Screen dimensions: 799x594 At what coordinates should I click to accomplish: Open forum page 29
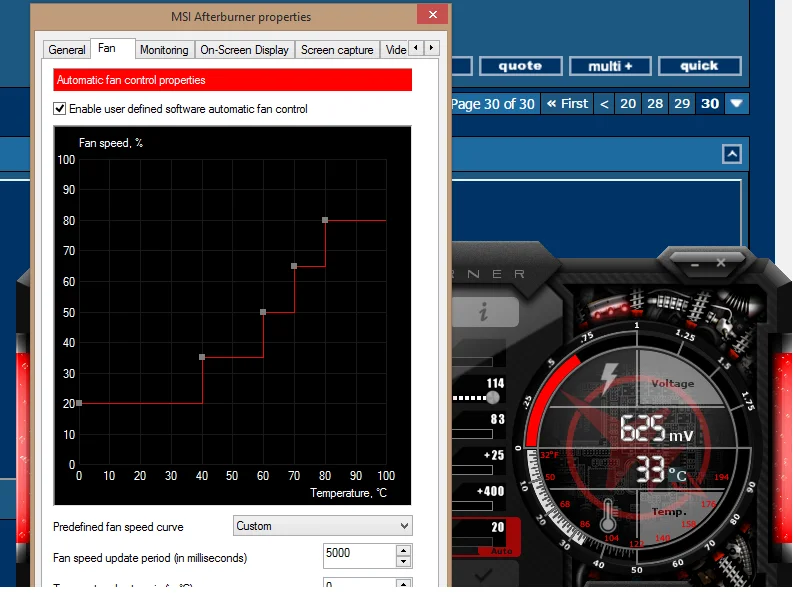click(682, 104)
